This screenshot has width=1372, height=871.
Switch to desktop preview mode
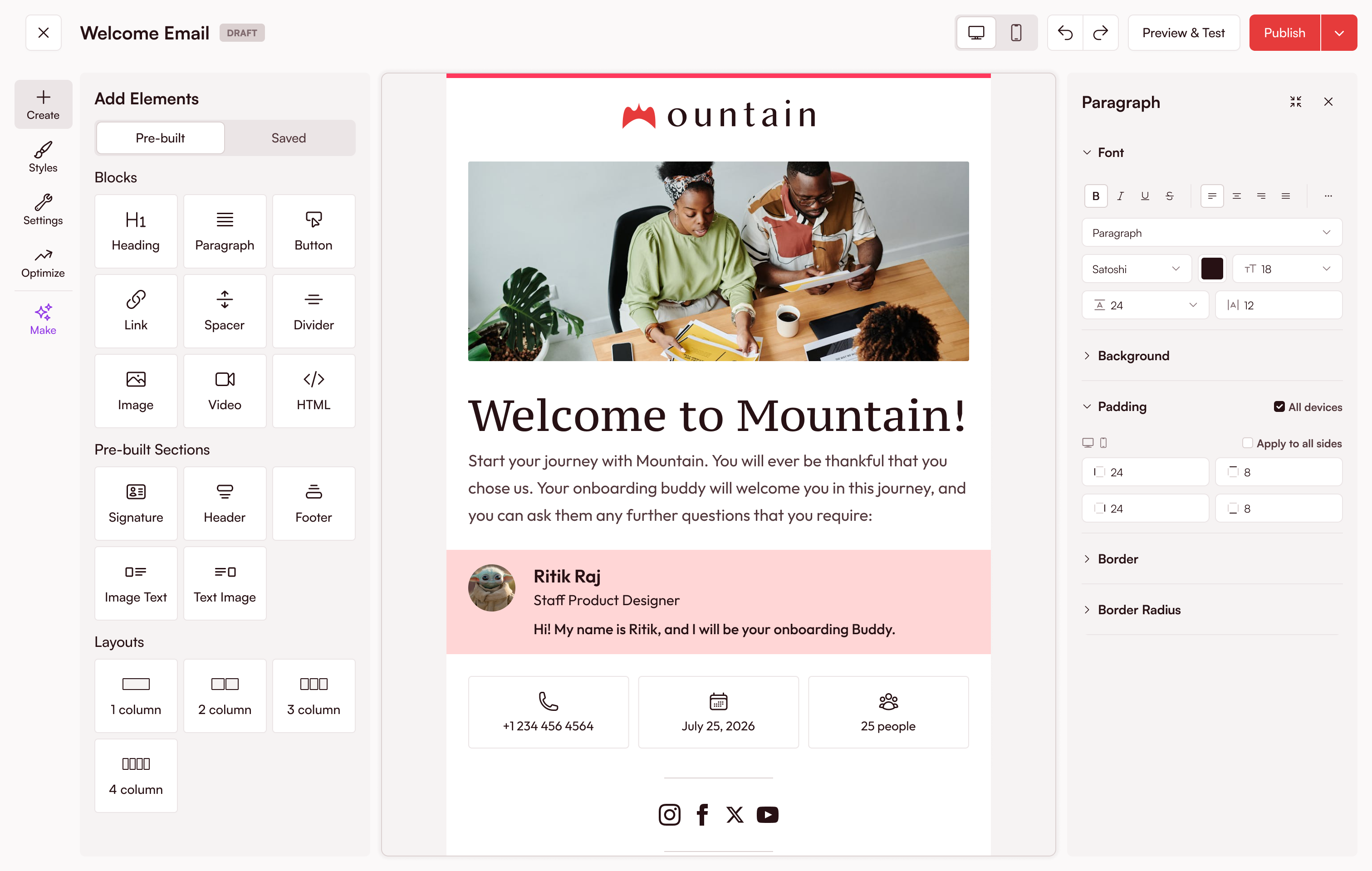(976, 33)
